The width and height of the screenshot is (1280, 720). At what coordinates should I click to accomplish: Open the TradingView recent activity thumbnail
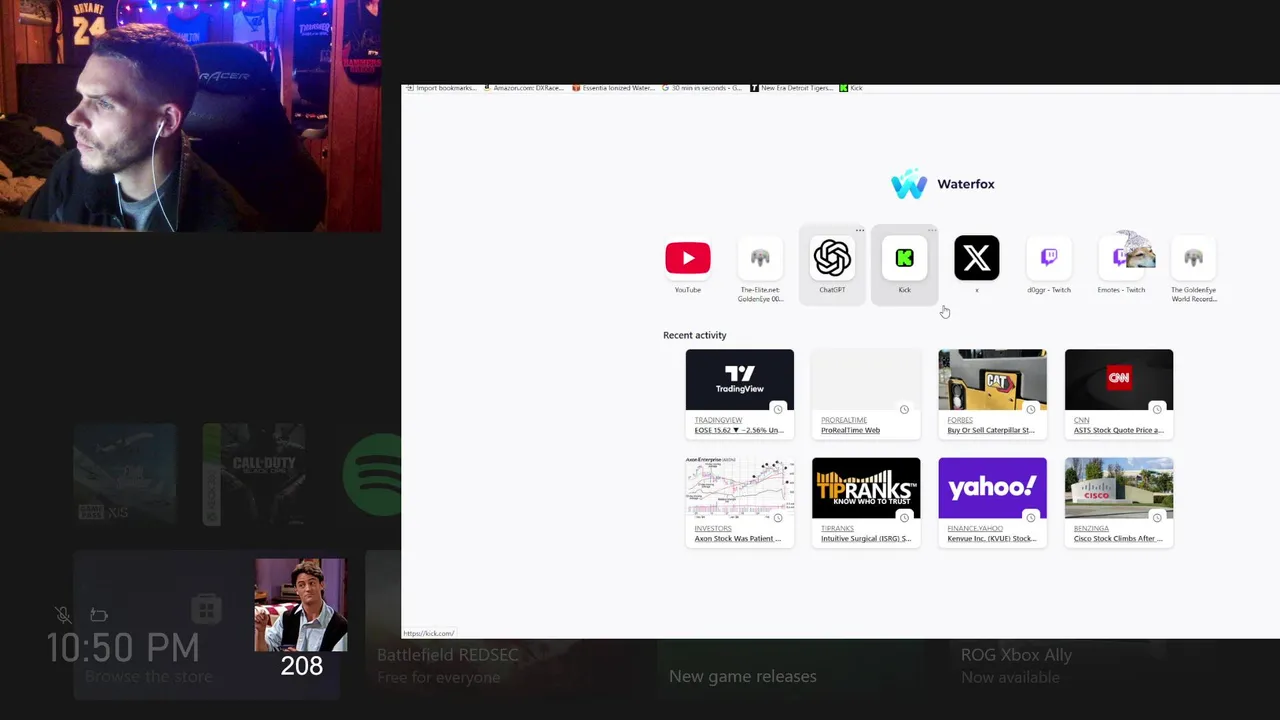point(740,380)
